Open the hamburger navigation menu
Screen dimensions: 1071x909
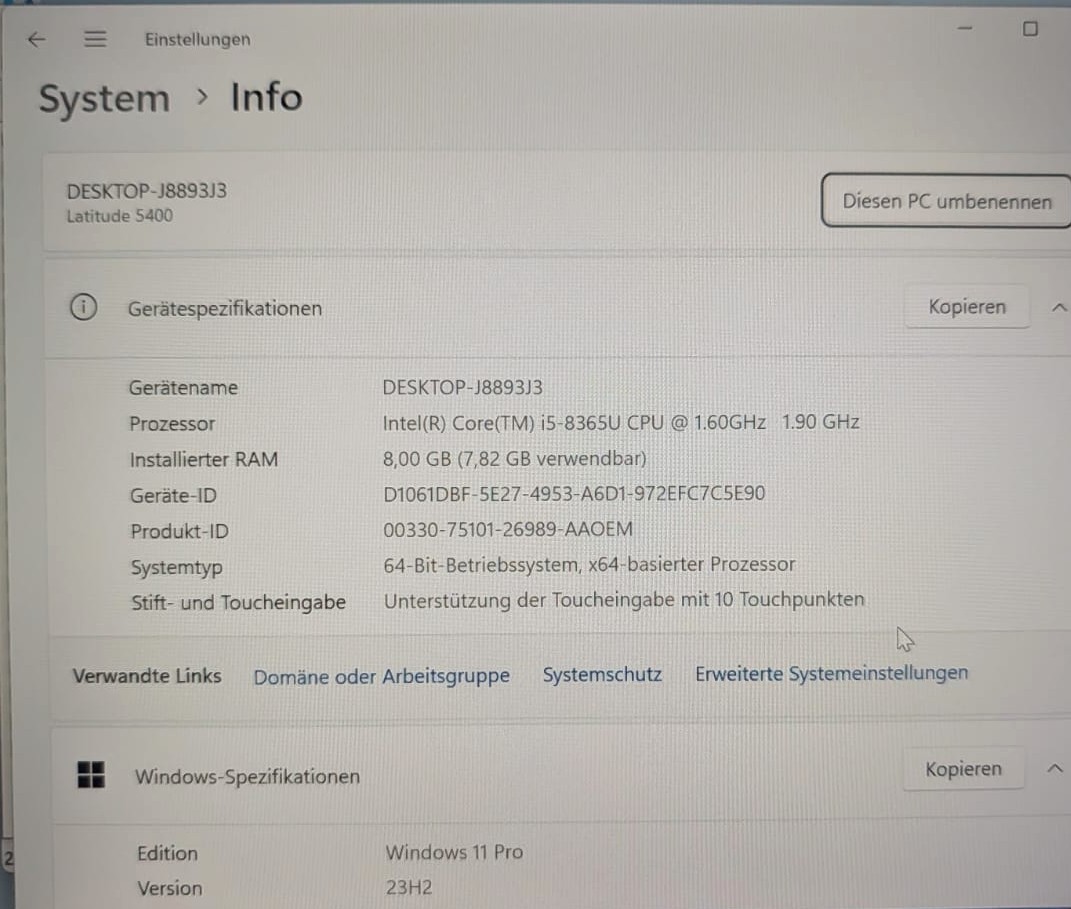(95, 39)
